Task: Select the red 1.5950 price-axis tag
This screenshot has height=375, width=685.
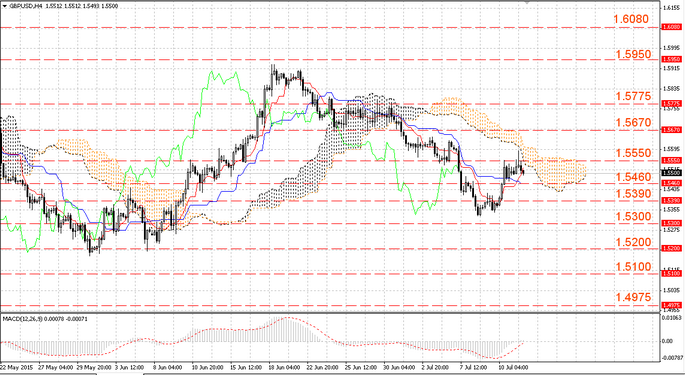Action: (671, 59)
